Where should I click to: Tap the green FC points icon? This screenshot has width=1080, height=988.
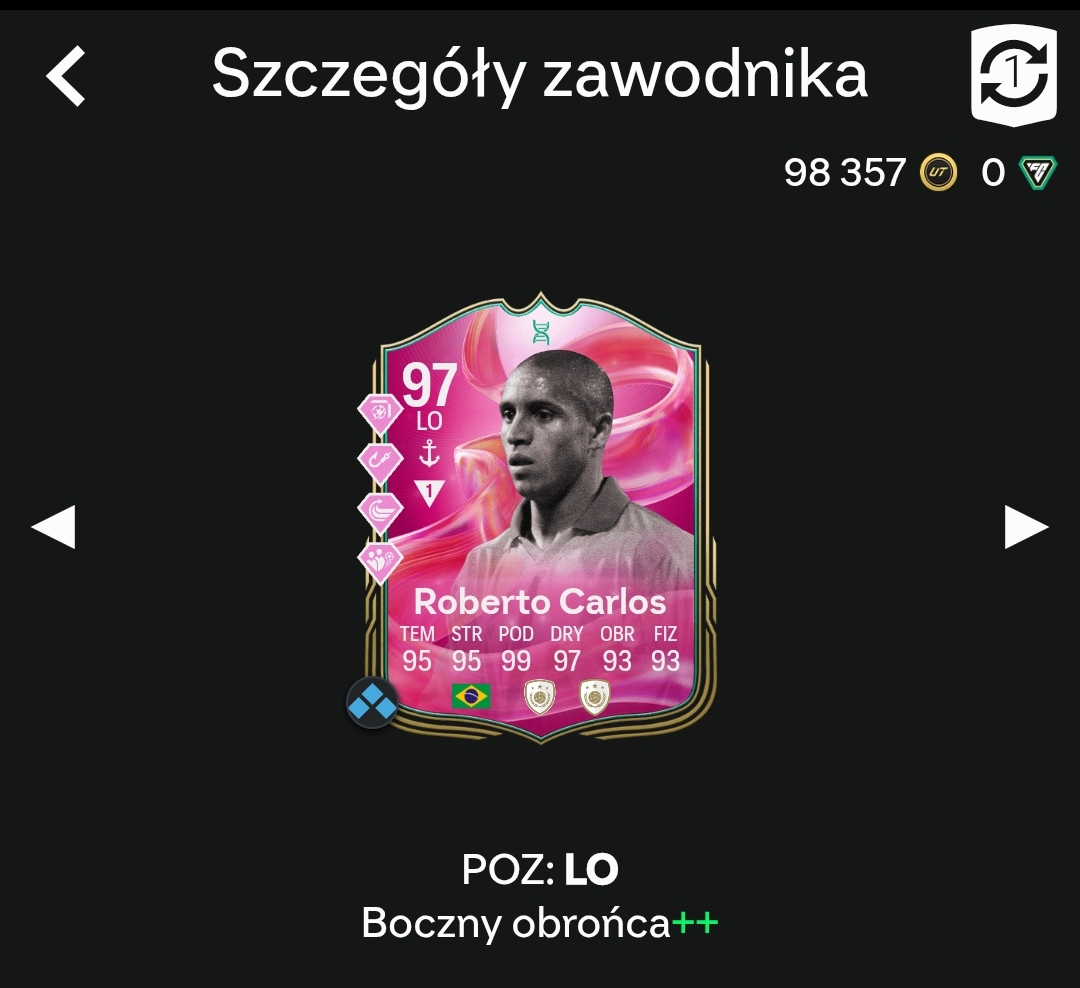pos(1037,172)
